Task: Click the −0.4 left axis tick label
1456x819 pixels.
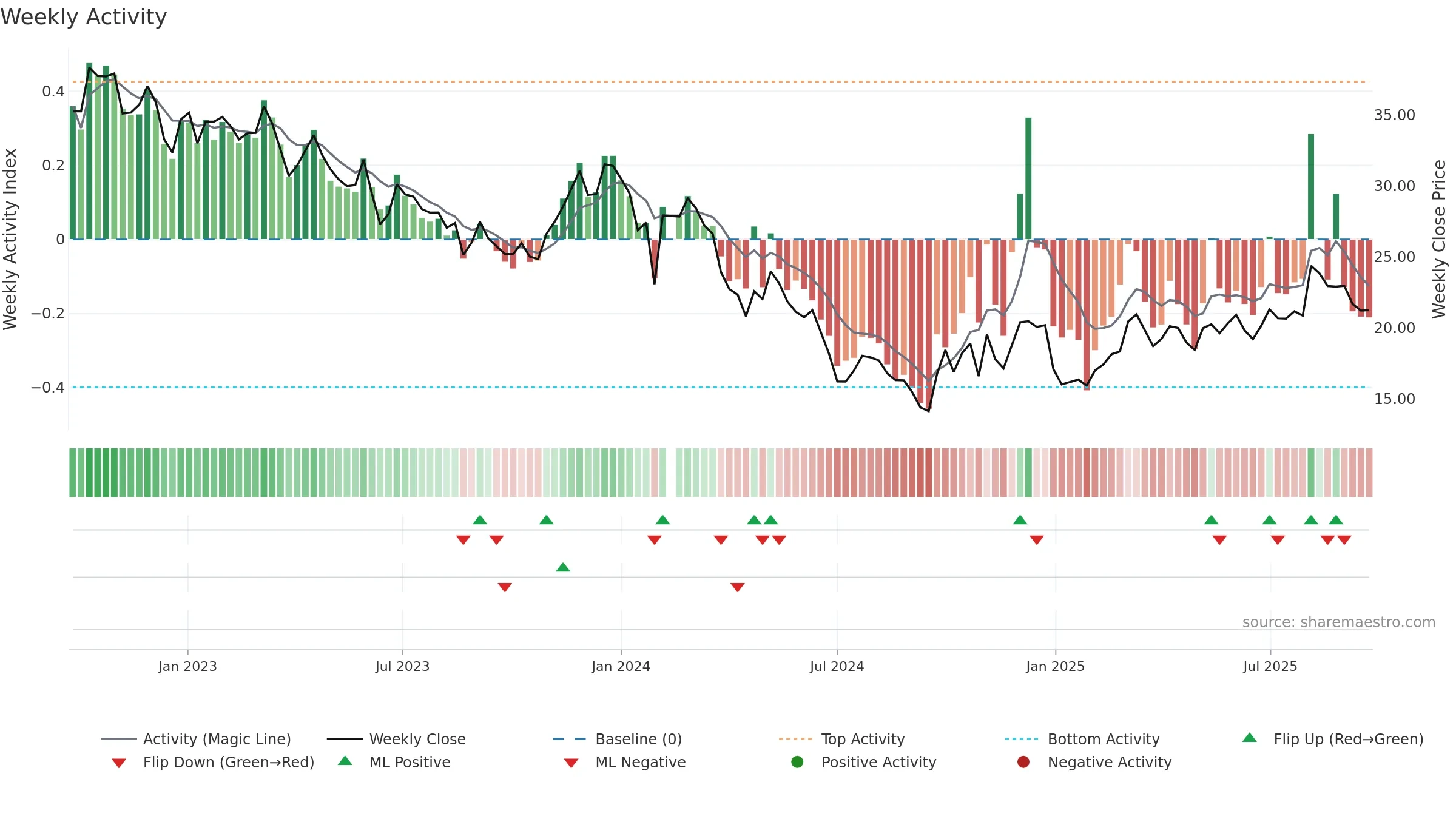Action: (48, 387)
